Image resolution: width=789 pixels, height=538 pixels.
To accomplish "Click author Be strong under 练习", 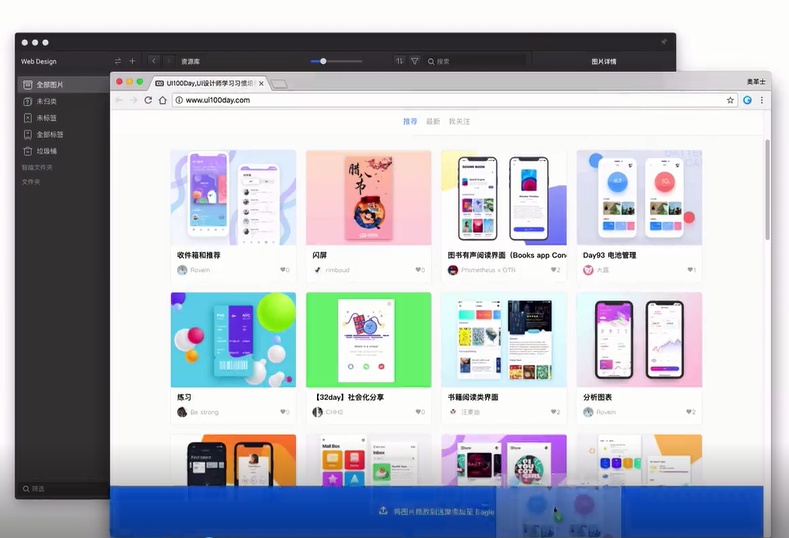I will pyautogui.click(x=204, y=412).
